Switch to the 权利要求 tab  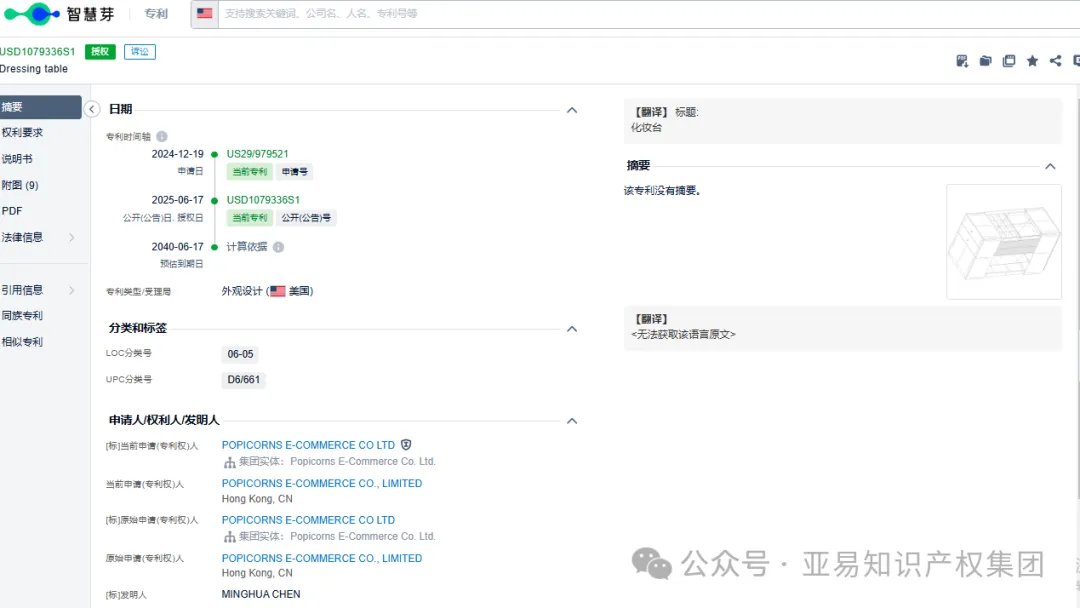[23, 133]
